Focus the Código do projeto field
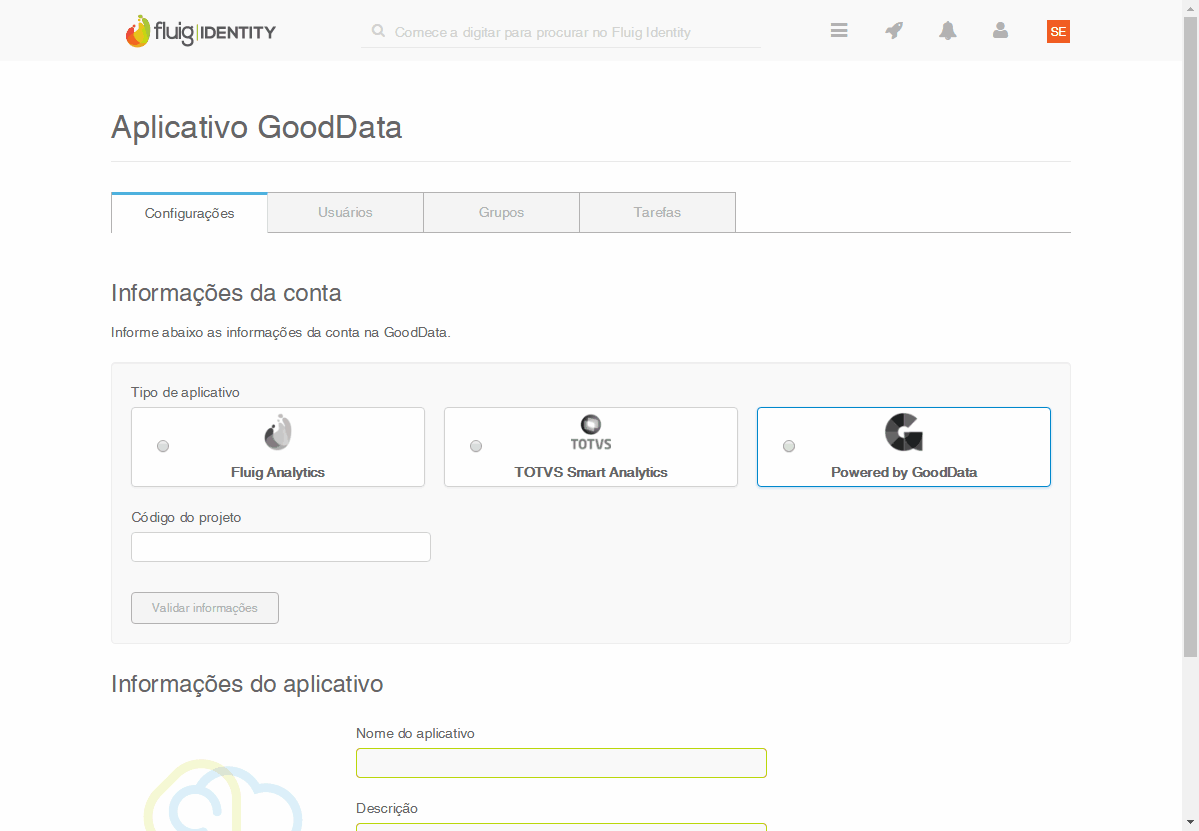Image resolution: width=1199 pixels, height=831 pixels. 281,547
